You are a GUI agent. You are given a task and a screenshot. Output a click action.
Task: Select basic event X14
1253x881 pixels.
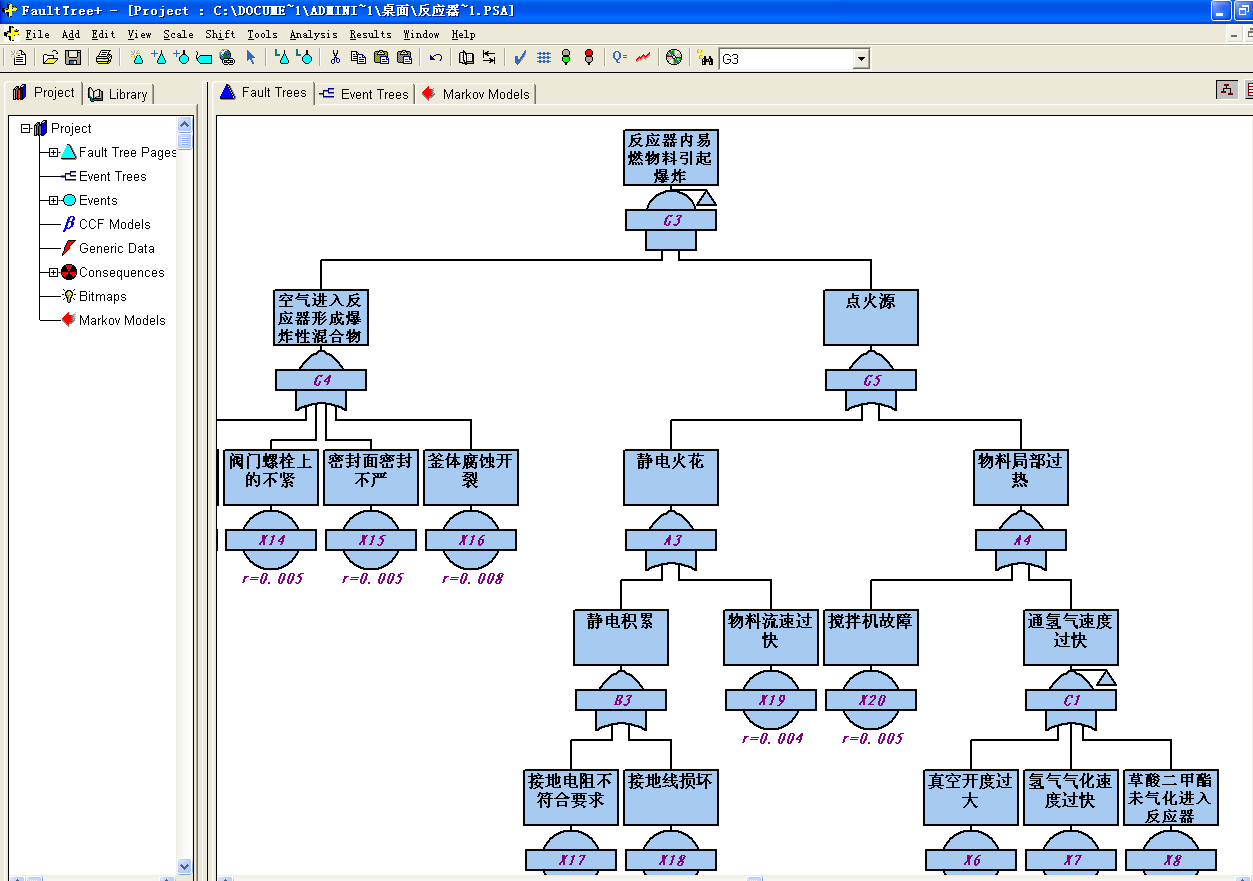271,540
